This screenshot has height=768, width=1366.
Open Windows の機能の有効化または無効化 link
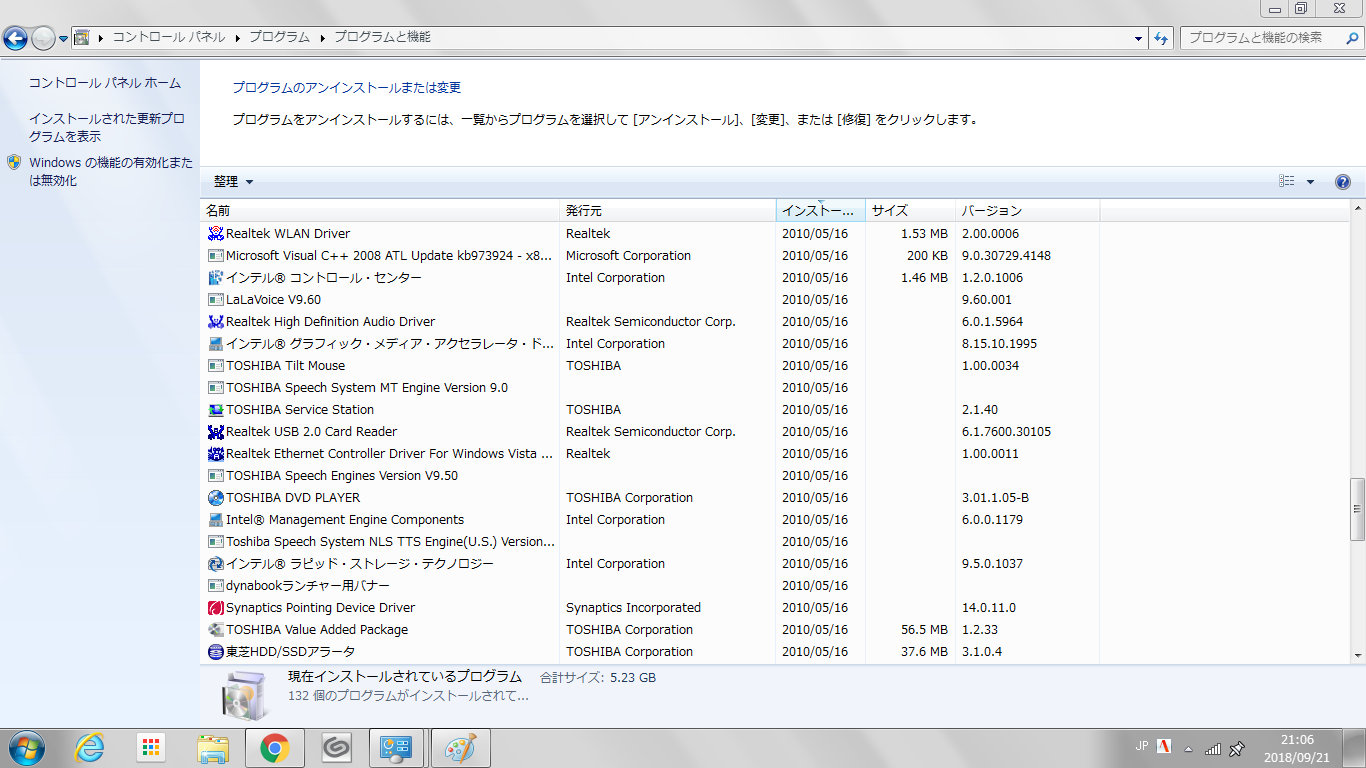[111, 171]
